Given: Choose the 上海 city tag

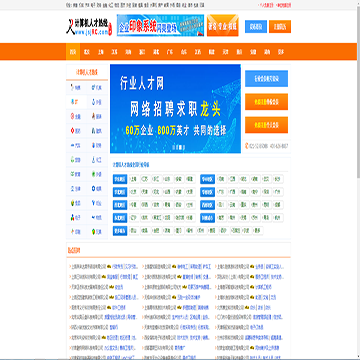Looking at the screenshot, I should [x=134, y=179].
